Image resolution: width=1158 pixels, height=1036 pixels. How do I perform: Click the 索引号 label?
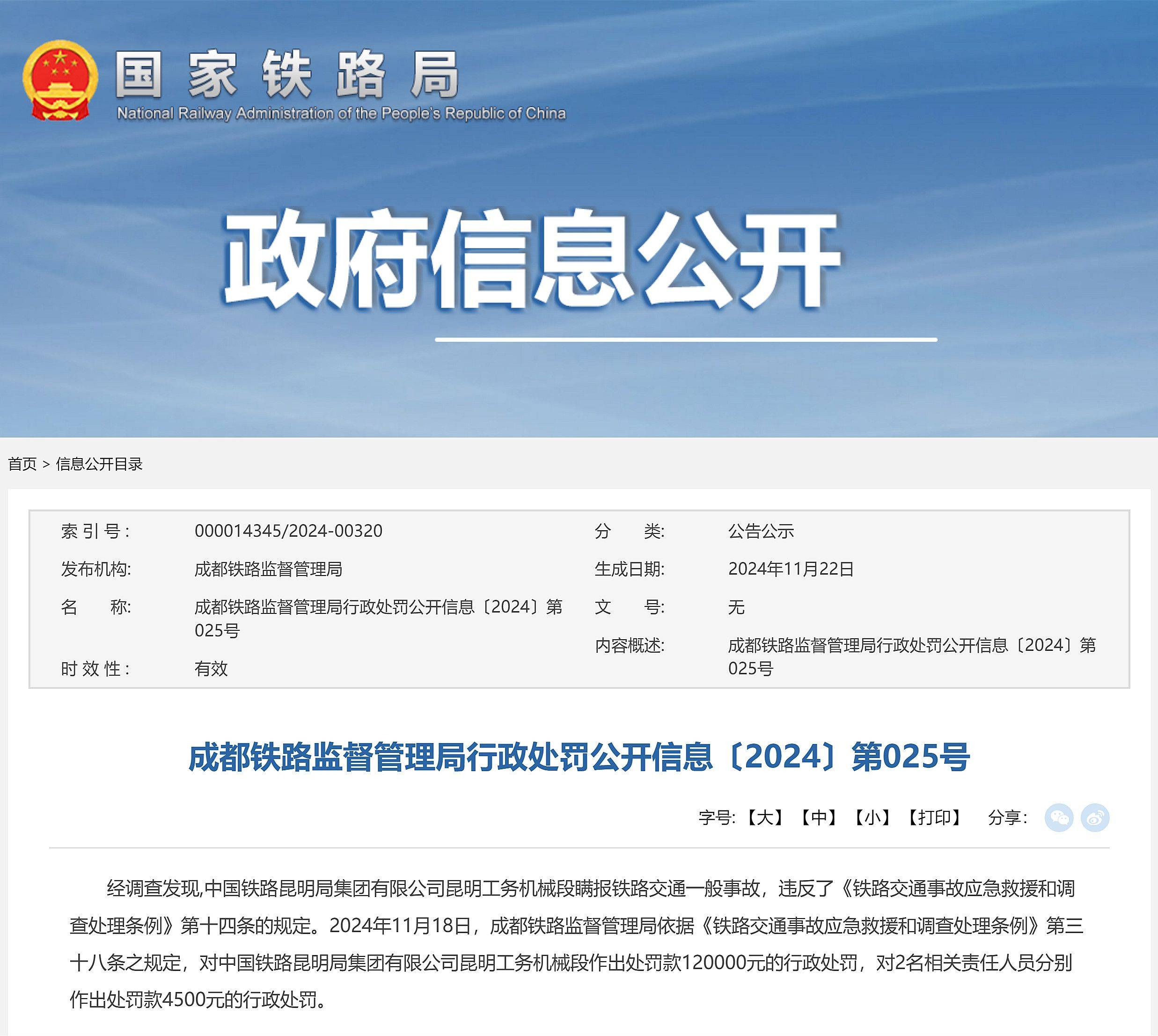(95, 531)
